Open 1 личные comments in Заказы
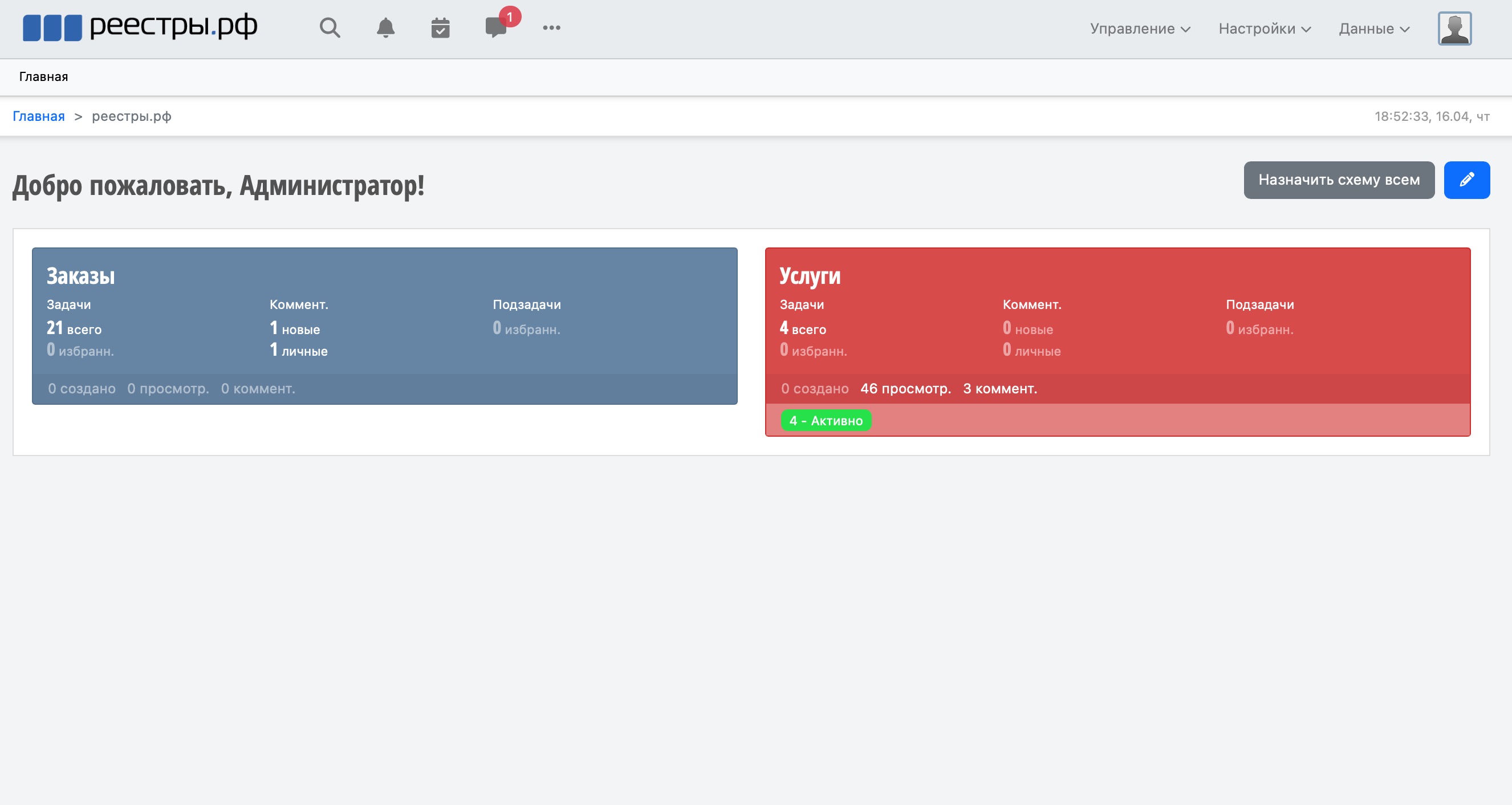The height and width of the screenshot is (805, 1512). (299, 349)
